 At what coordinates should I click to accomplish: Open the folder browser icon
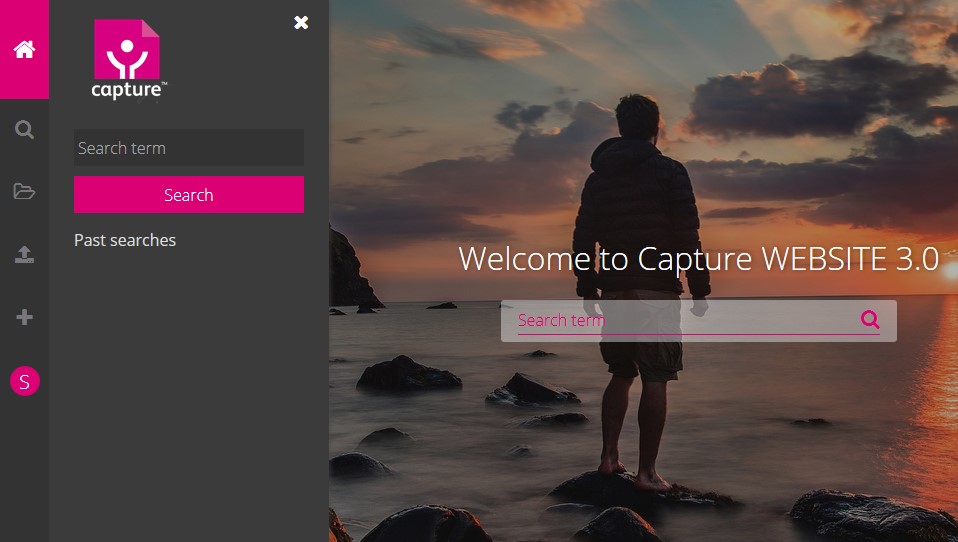click(24, 191)
